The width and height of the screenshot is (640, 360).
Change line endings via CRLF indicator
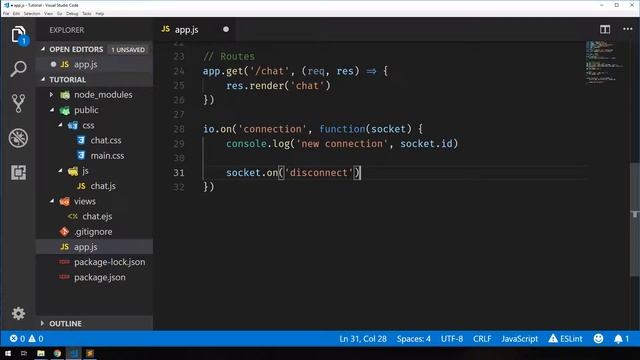(x=482, y=338)
